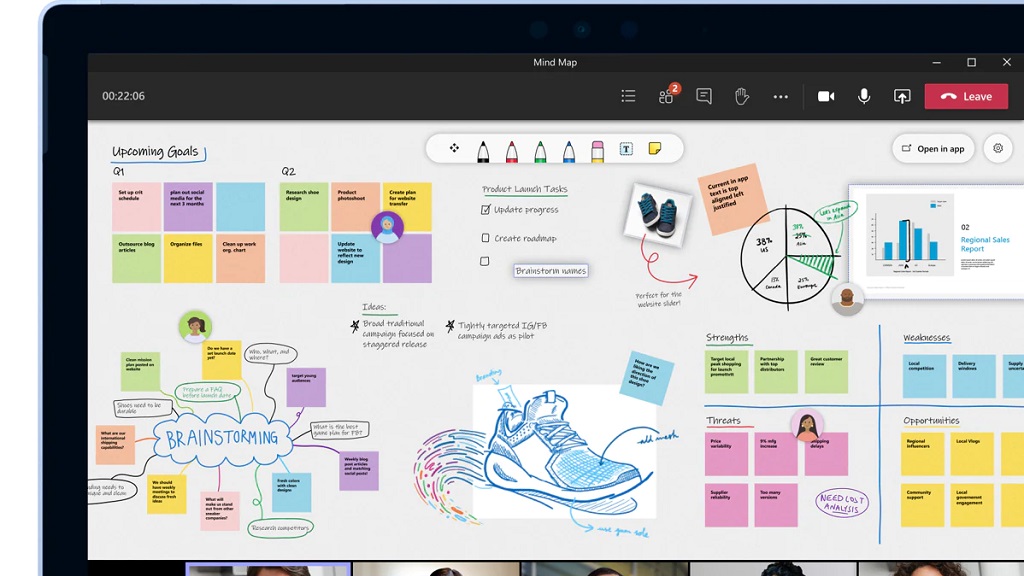The image size is (1024, 576).
Task: Leave the meeting
Action: pyautogui.click(x=966, y=96)
